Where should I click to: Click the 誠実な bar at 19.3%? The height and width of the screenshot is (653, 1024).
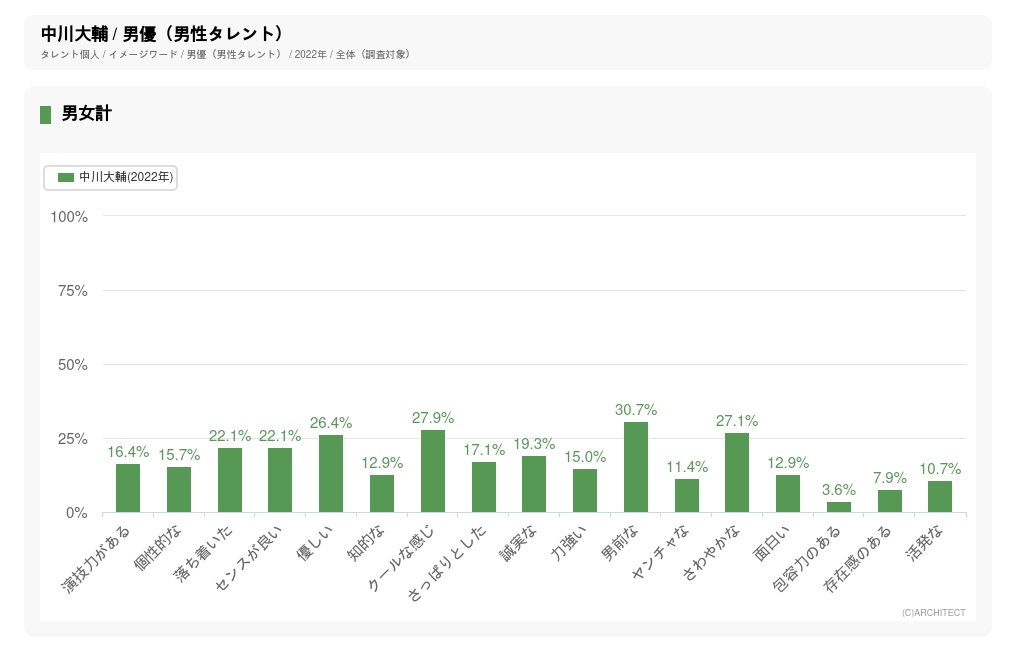point(534,484)
